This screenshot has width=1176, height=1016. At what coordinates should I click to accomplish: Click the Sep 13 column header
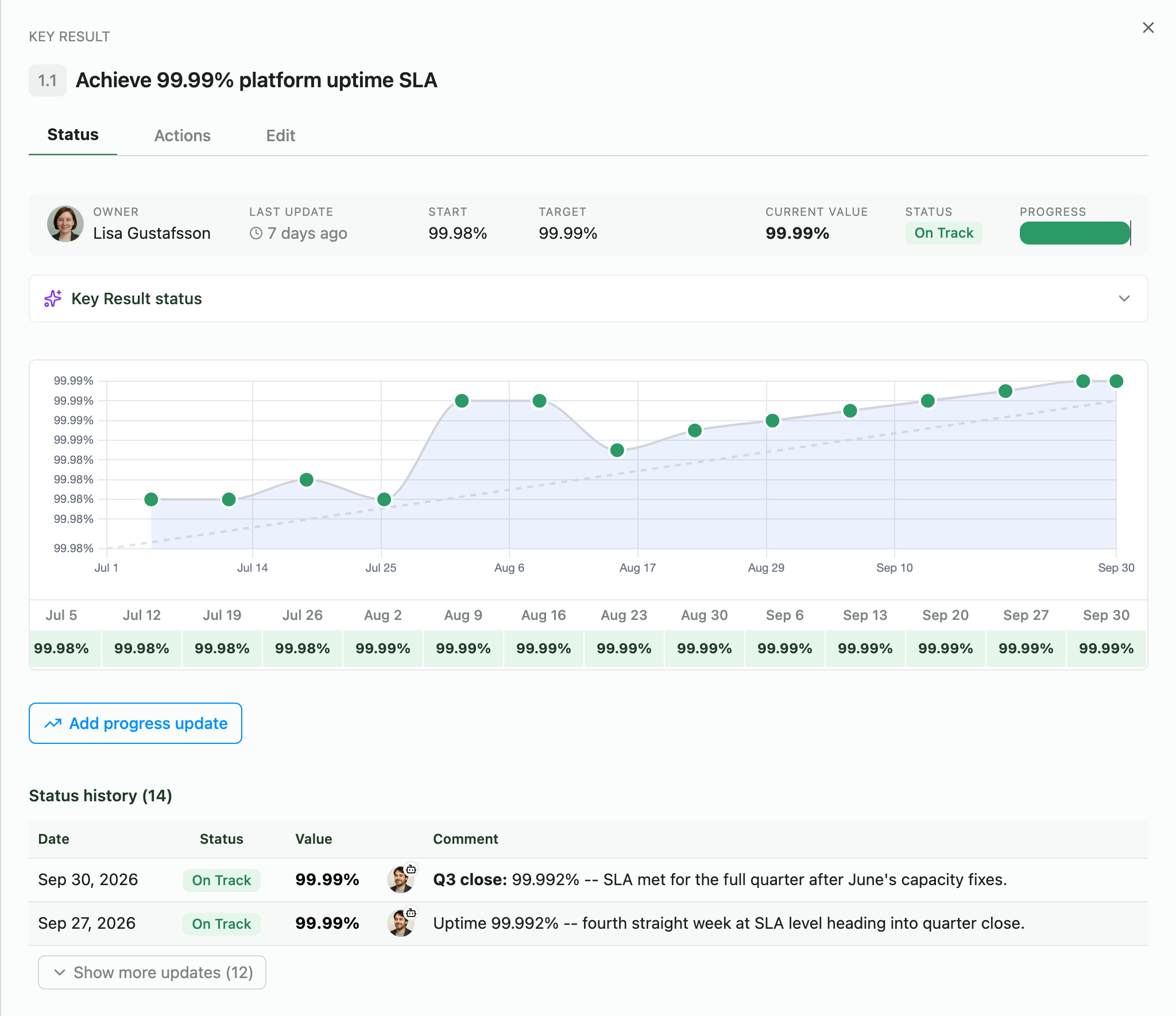click(865, 615)
